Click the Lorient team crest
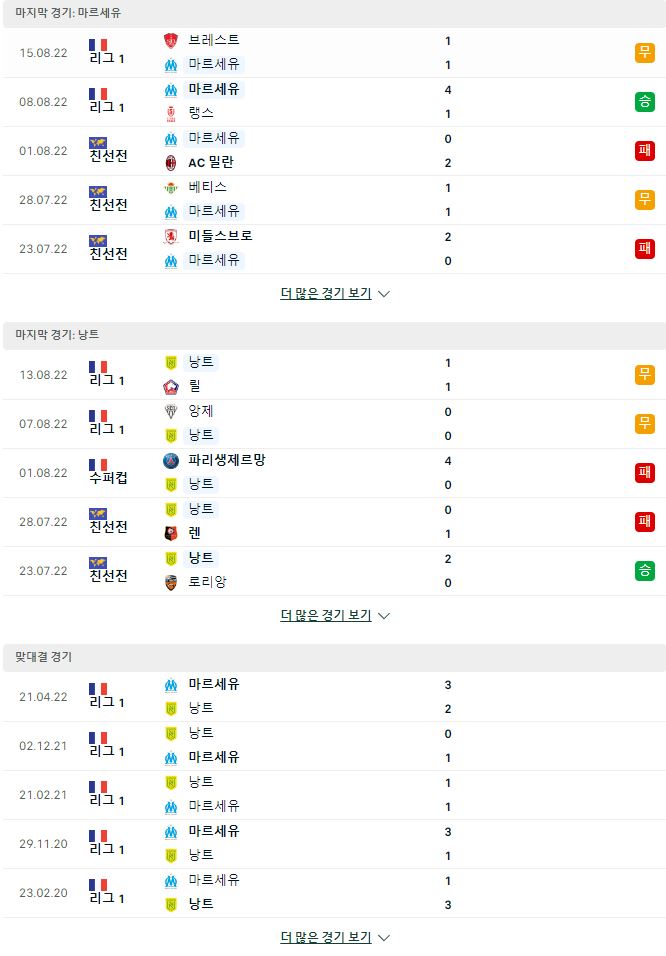Viewport: 666px width, 956px height. click(x=171, y=583)
